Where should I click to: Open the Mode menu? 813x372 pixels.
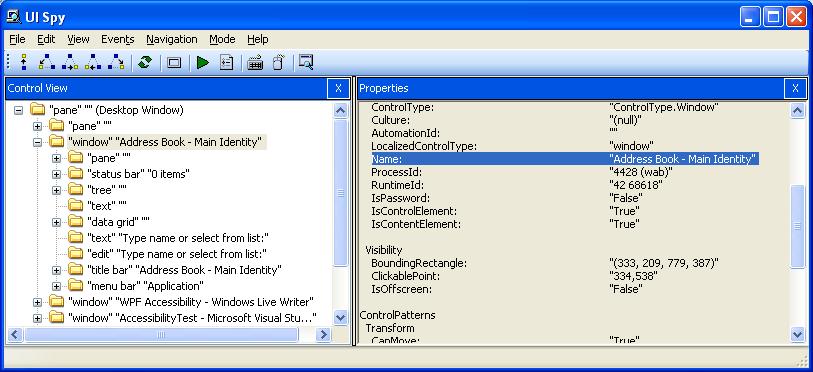222,39
